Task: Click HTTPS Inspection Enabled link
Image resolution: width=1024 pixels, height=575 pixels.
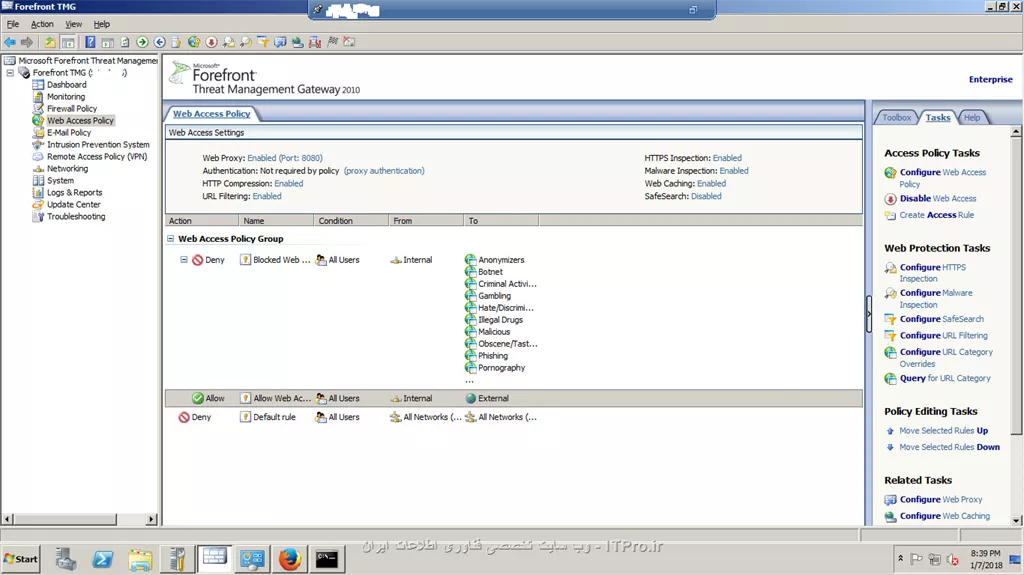Action: (x=727, y=158)
